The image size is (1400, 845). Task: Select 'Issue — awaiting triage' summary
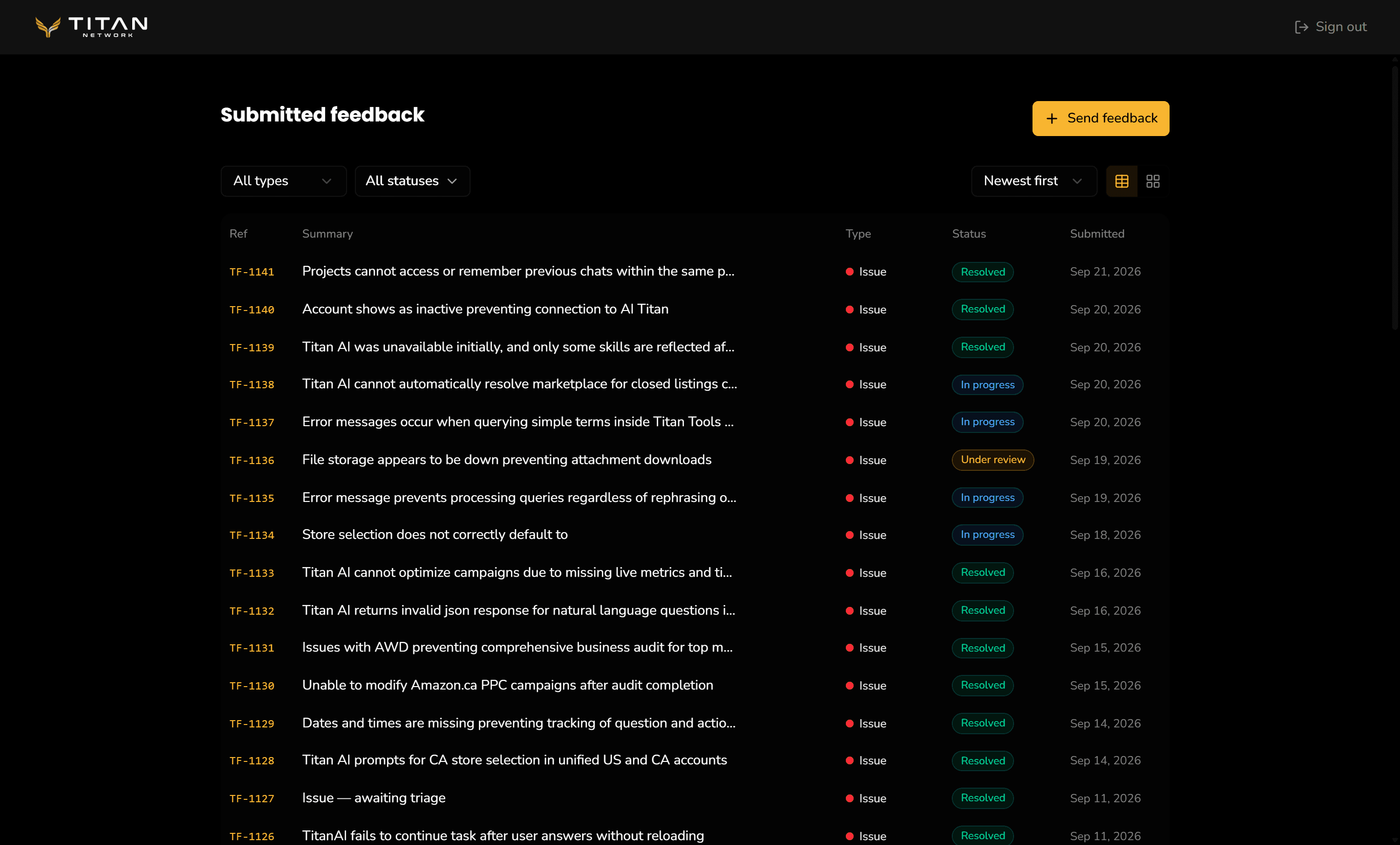pos(373,798)
